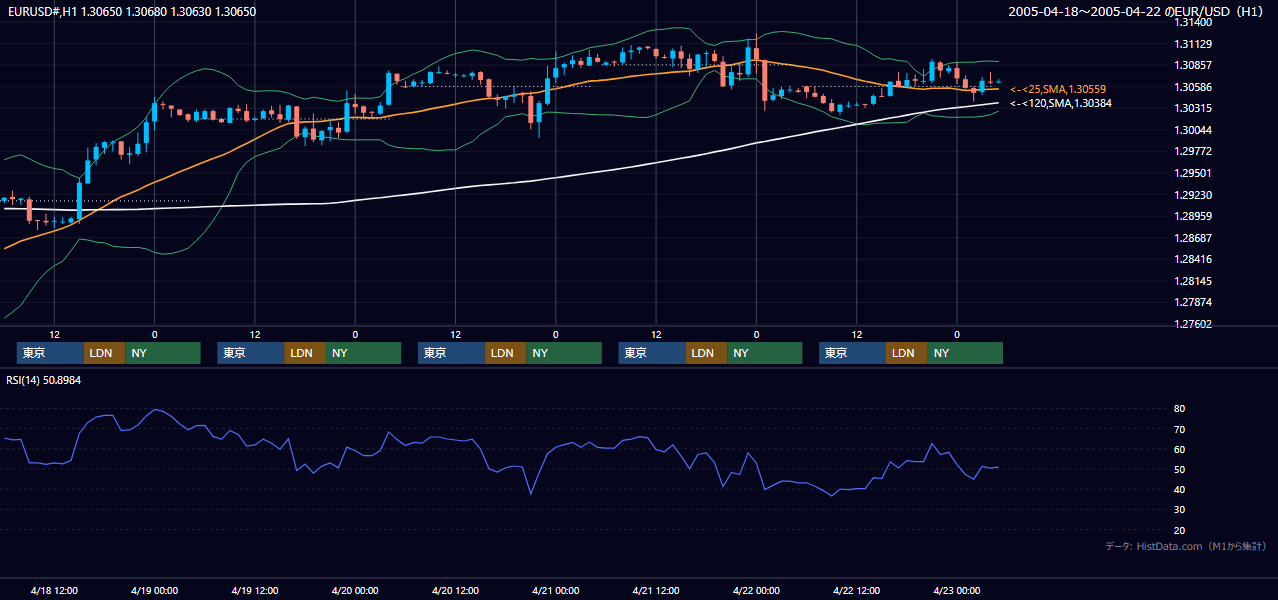Select the 4/19 00:00 time axis label
The height and width of the screenshot is (600, 1278).
click(154, 590)
